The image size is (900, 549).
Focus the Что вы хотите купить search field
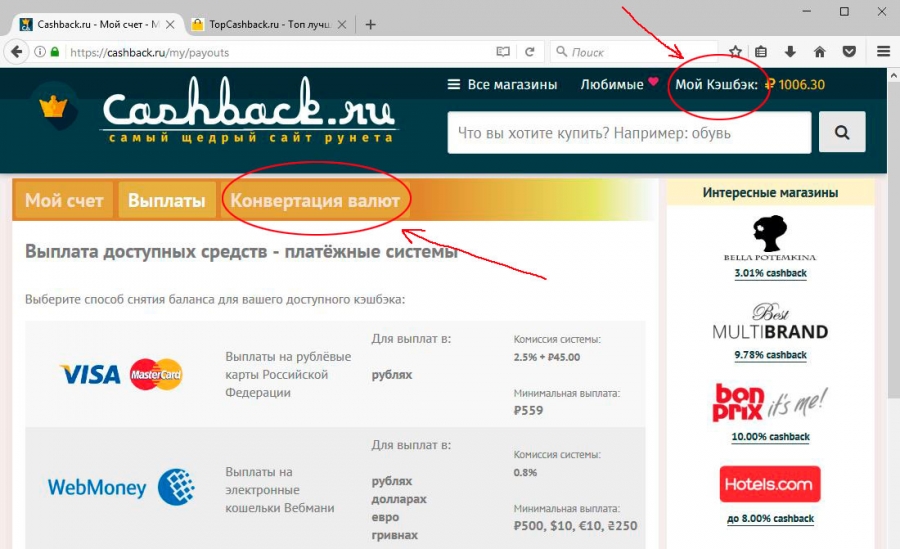click(x=629, y=133)
